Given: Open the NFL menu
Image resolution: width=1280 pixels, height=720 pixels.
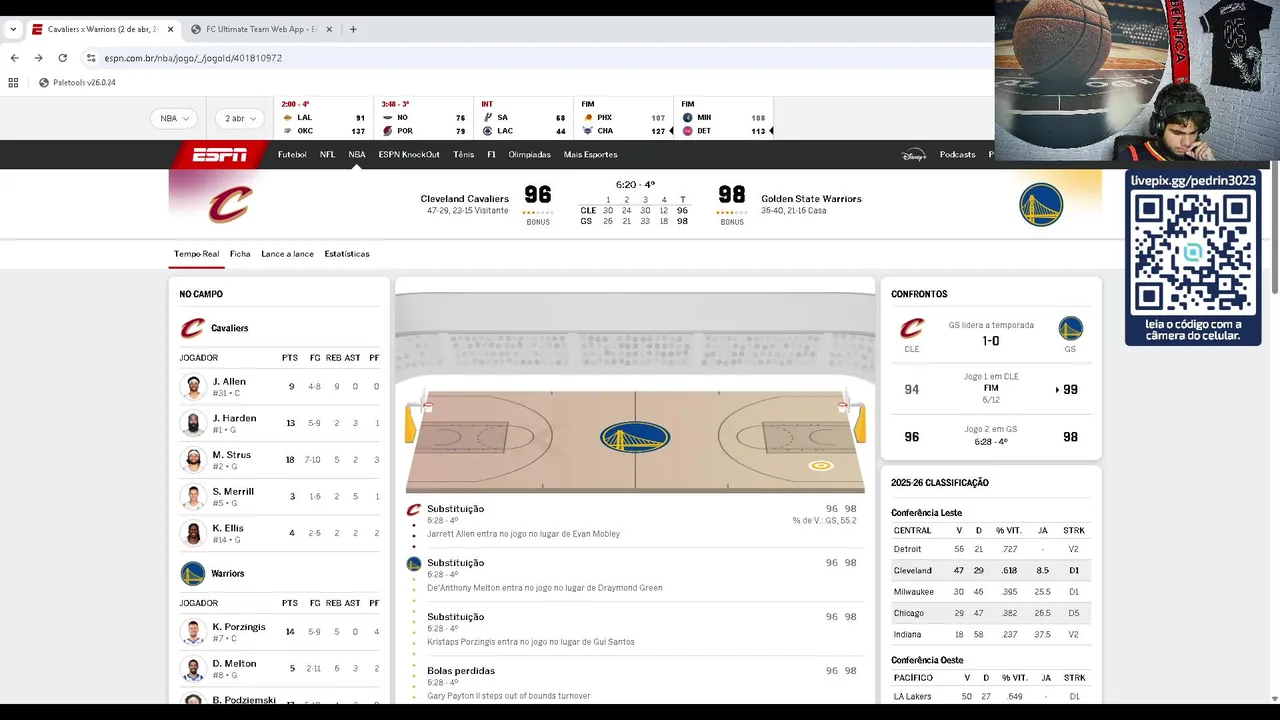Looking at the screenshot, I should pos(327,155).
